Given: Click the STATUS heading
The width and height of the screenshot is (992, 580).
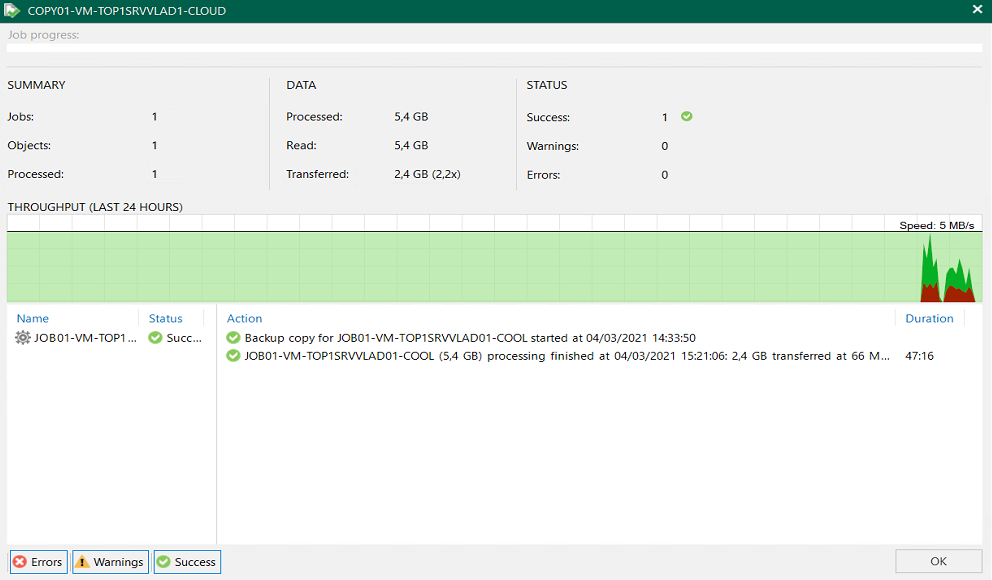Looking at the screenshot, I should point(547,85).
